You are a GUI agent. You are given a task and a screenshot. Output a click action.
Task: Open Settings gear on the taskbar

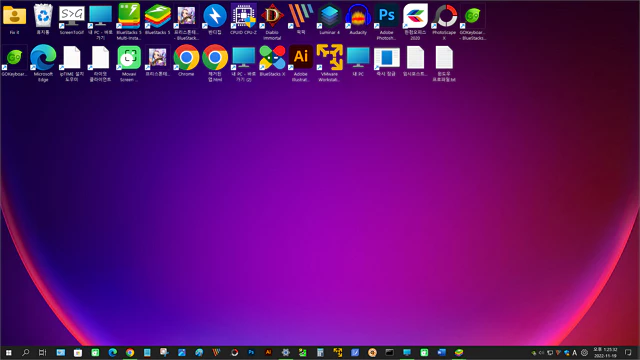[x=286, y=352]
